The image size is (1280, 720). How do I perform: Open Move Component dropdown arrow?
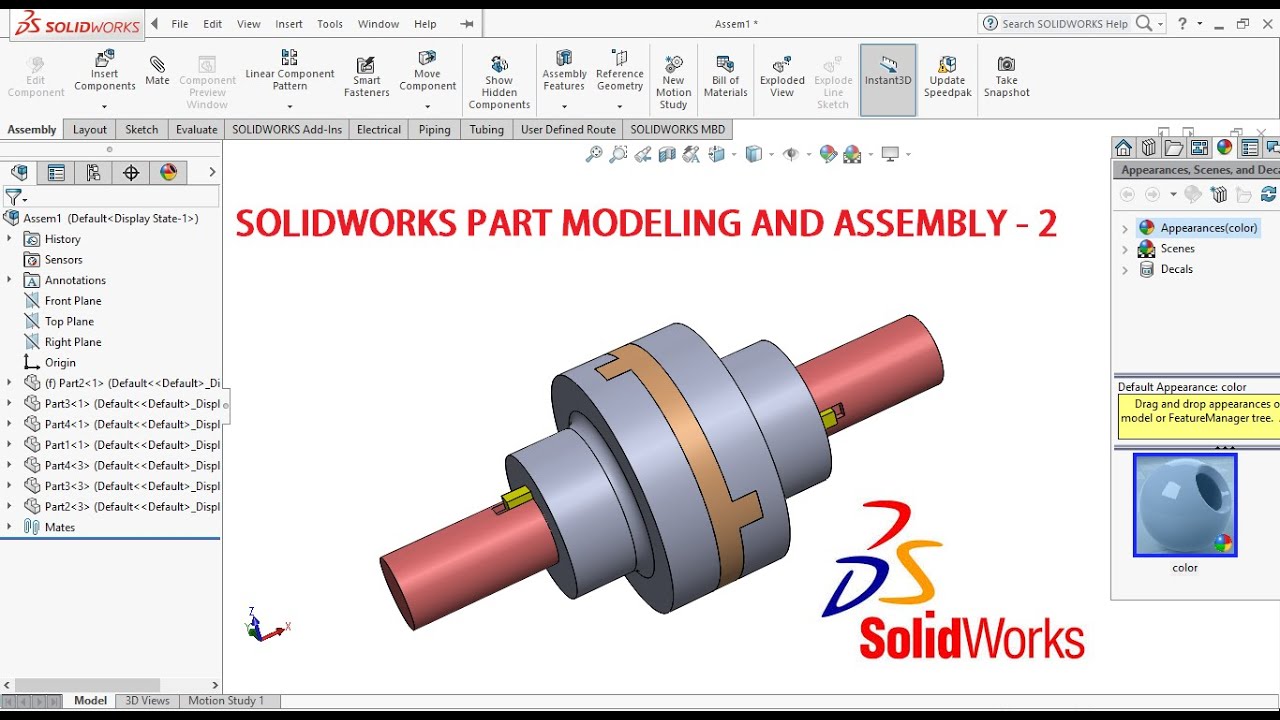427,106
